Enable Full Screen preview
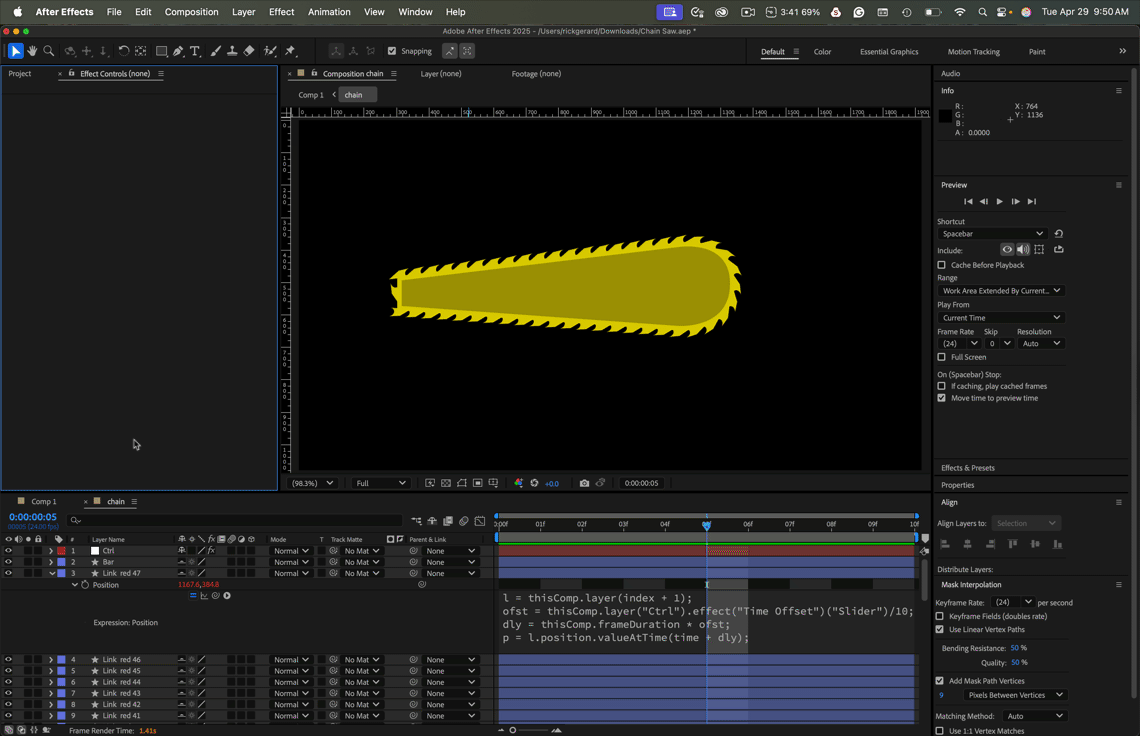Viewport: 1140px width, 736px height. [x=941, y=357]
